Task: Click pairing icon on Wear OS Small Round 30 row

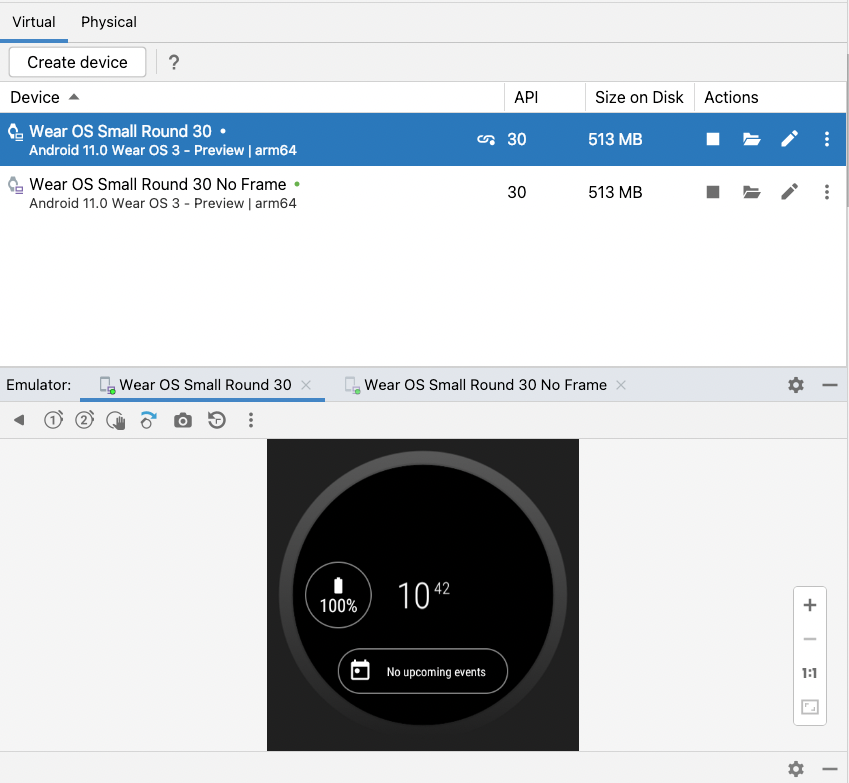Action: (486, 140)
